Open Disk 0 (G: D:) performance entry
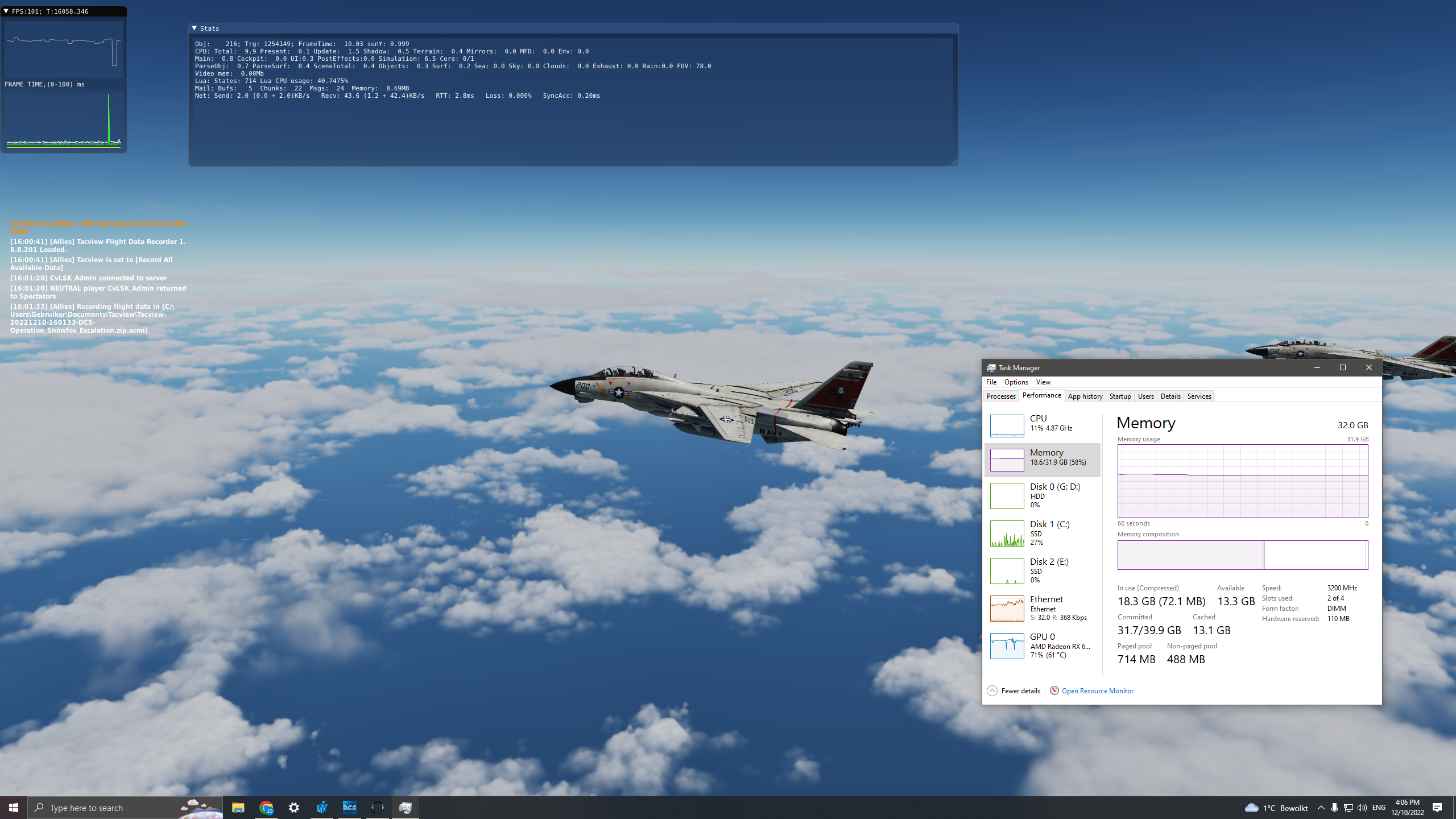1456x819 pixels. [1042, 495]
